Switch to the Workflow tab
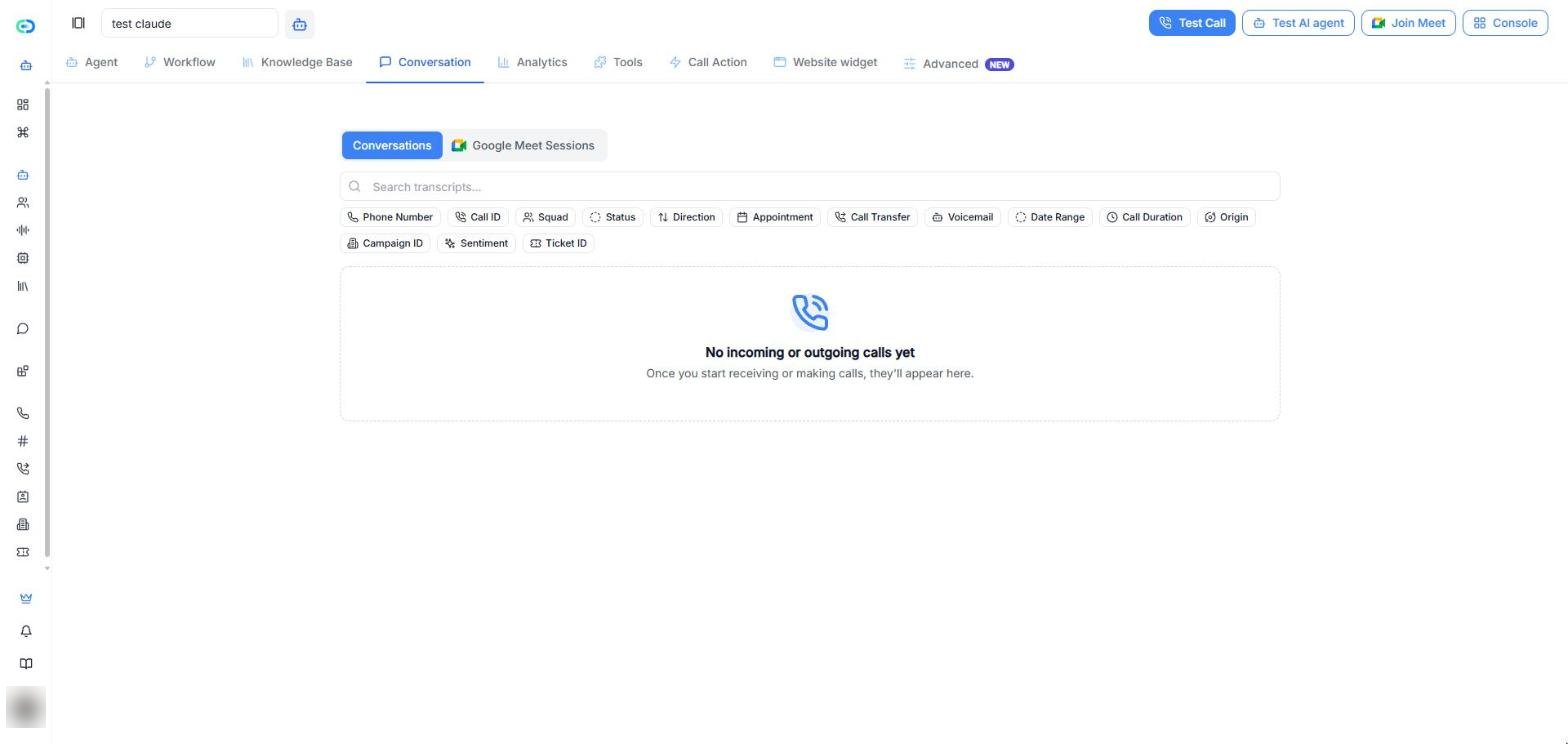 click(180, 62)
